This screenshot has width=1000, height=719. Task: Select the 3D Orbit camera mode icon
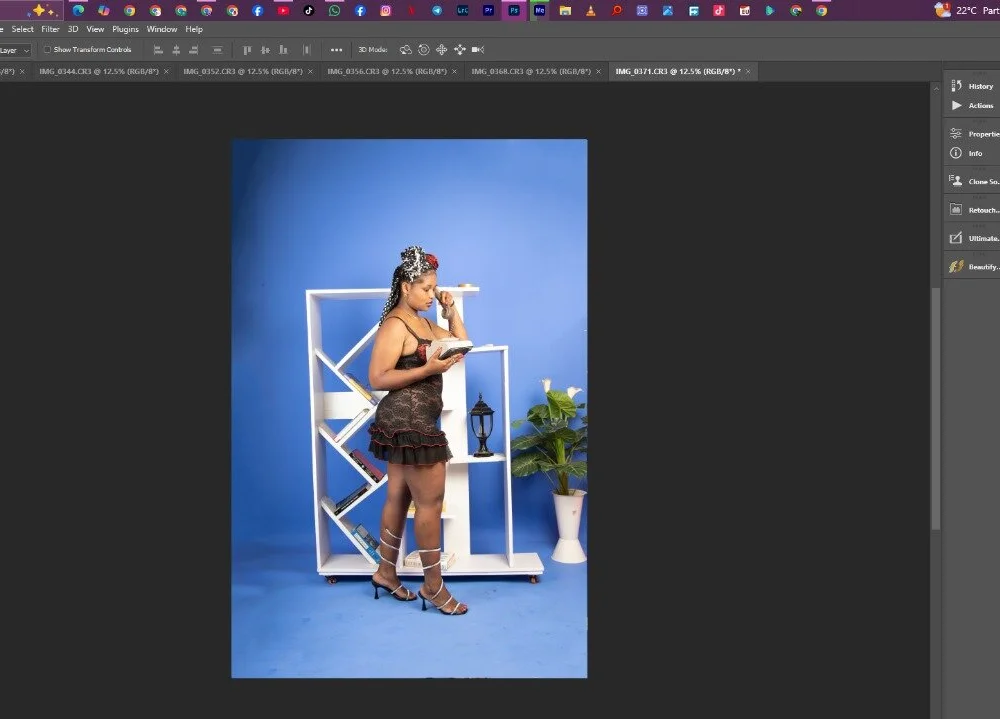(406, 50)
